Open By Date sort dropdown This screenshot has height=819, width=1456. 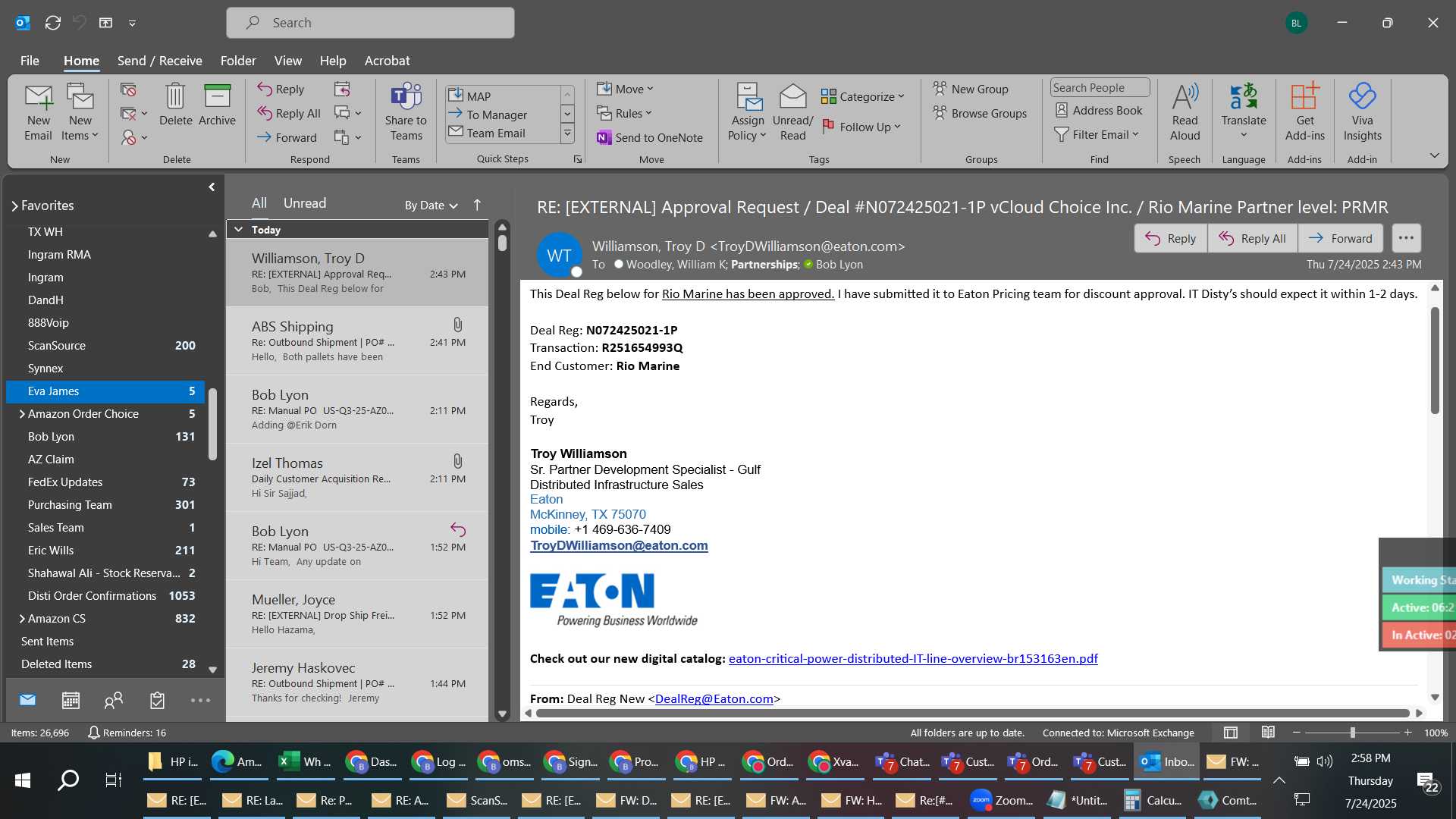pyautogui.click(x=431, y=205)
